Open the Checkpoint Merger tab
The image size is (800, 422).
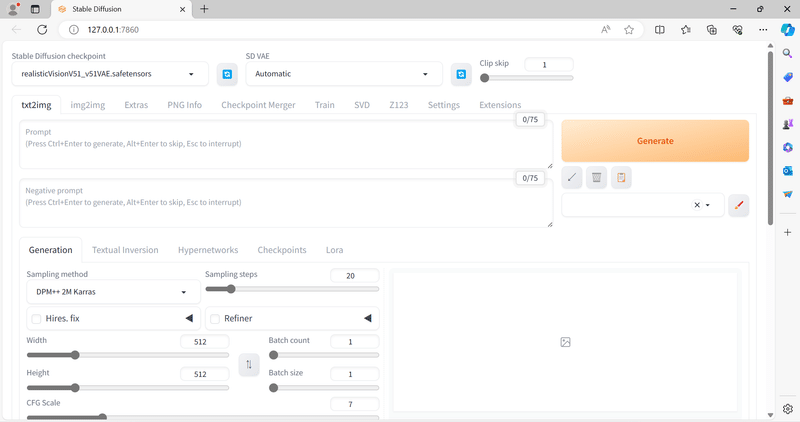pyautogui.click(x=258, y=105)
